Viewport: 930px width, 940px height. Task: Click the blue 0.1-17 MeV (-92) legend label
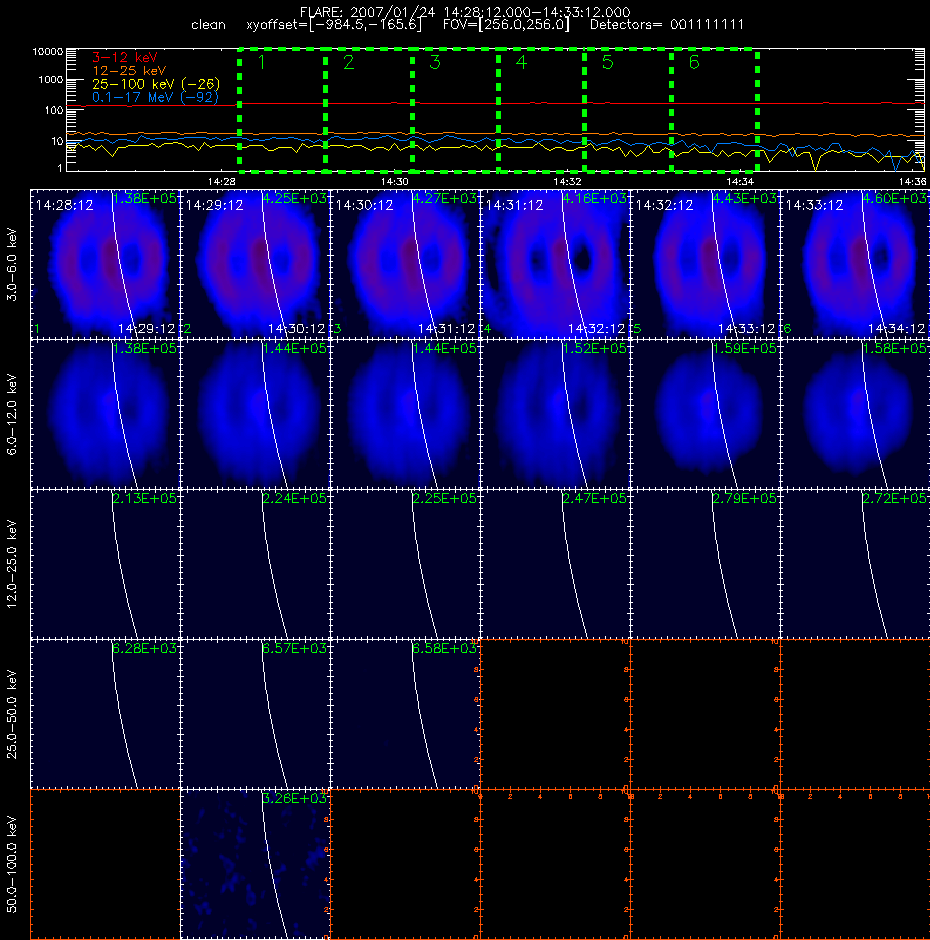click(155, 97)
